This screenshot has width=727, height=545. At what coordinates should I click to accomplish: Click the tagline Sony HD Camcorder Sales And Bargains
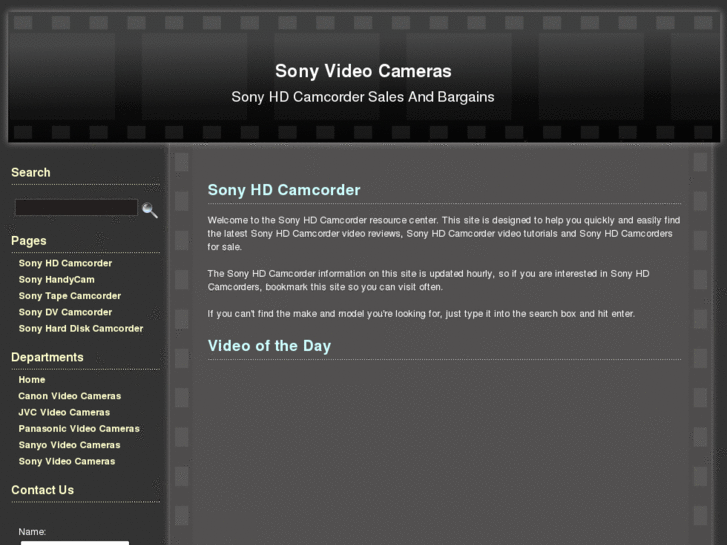363,97
